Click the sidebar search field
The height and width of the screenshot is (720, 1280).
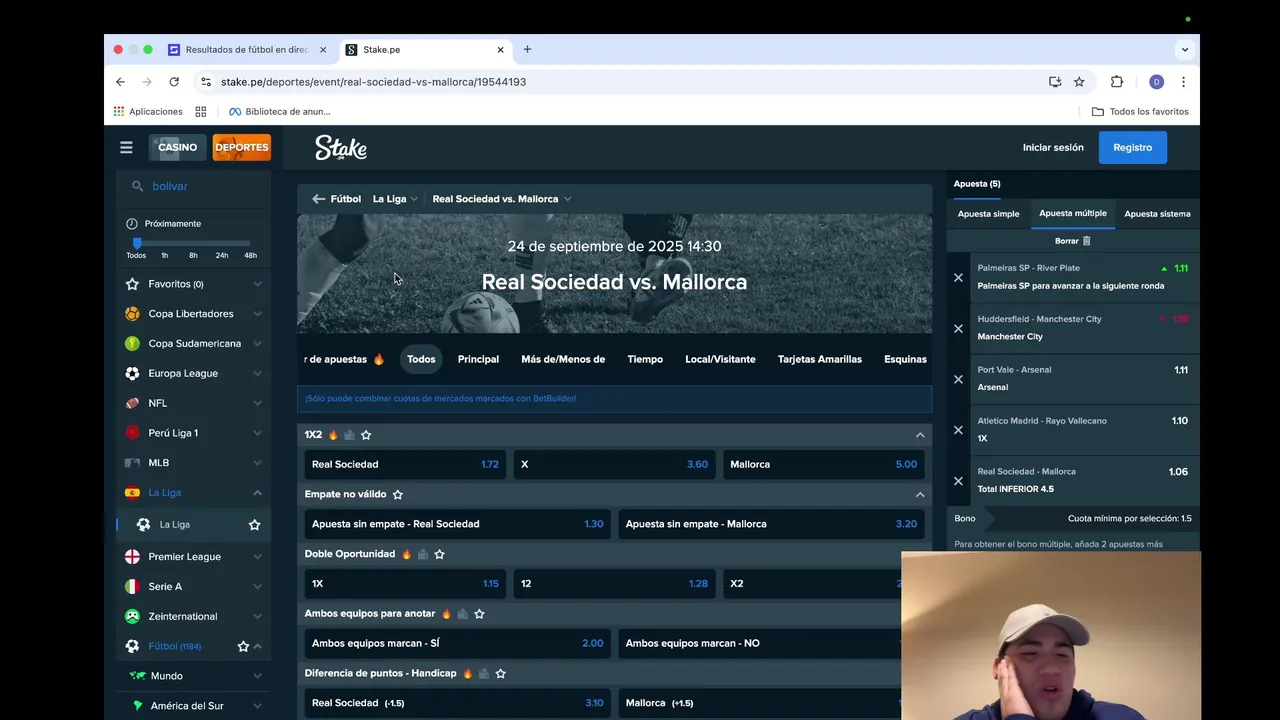tap(195, 186)
